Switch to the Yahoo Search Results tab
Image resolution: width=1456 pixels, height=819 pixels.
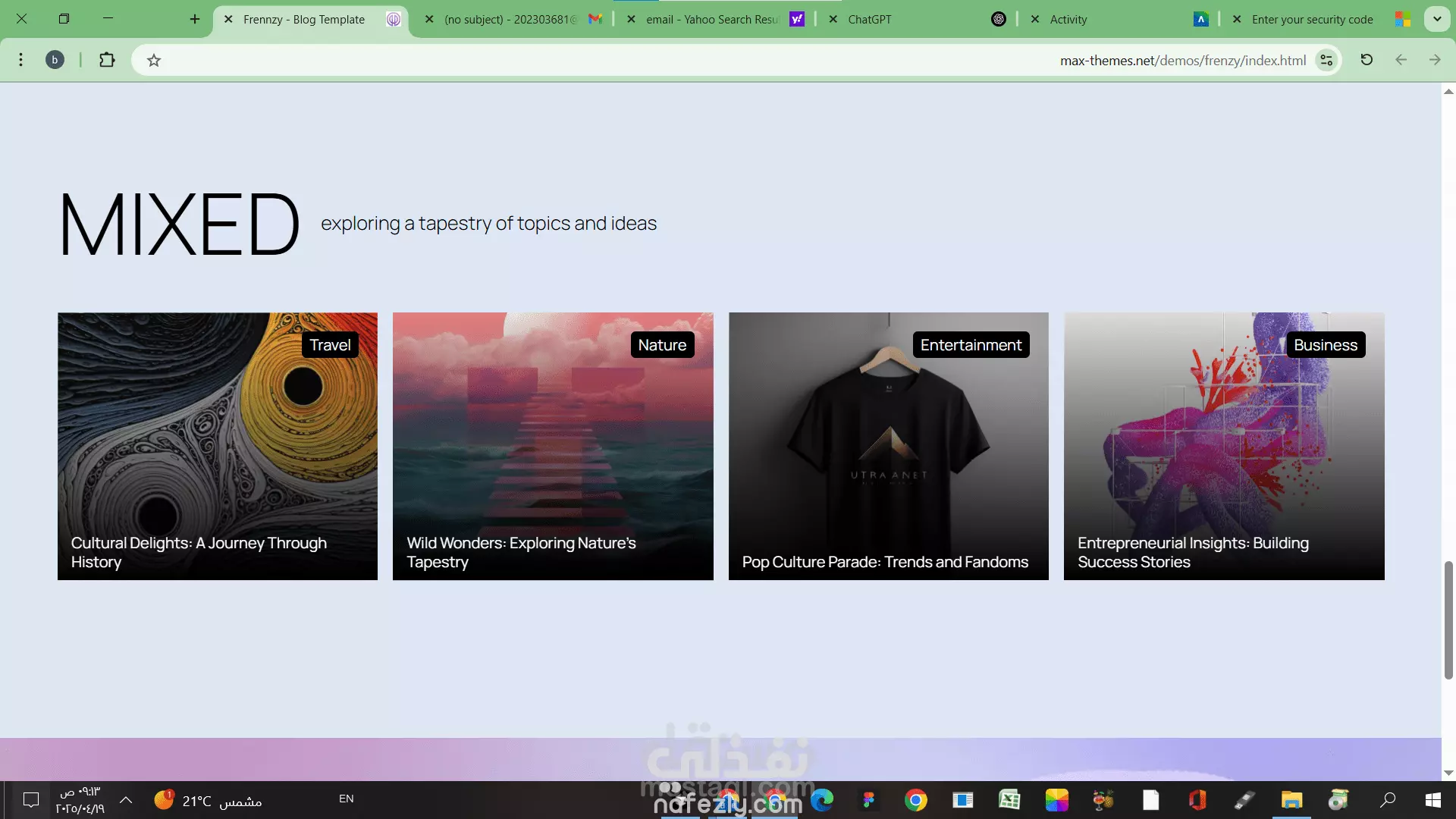(x=711, y=20)
